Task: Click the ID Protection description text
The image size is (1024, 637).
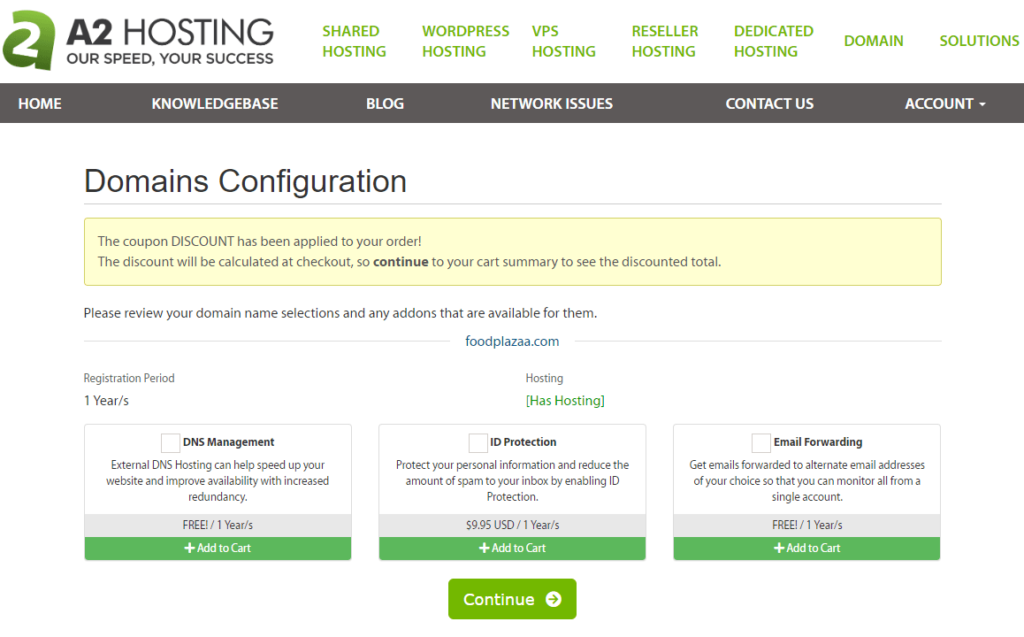Action: [x=512, y=481]
